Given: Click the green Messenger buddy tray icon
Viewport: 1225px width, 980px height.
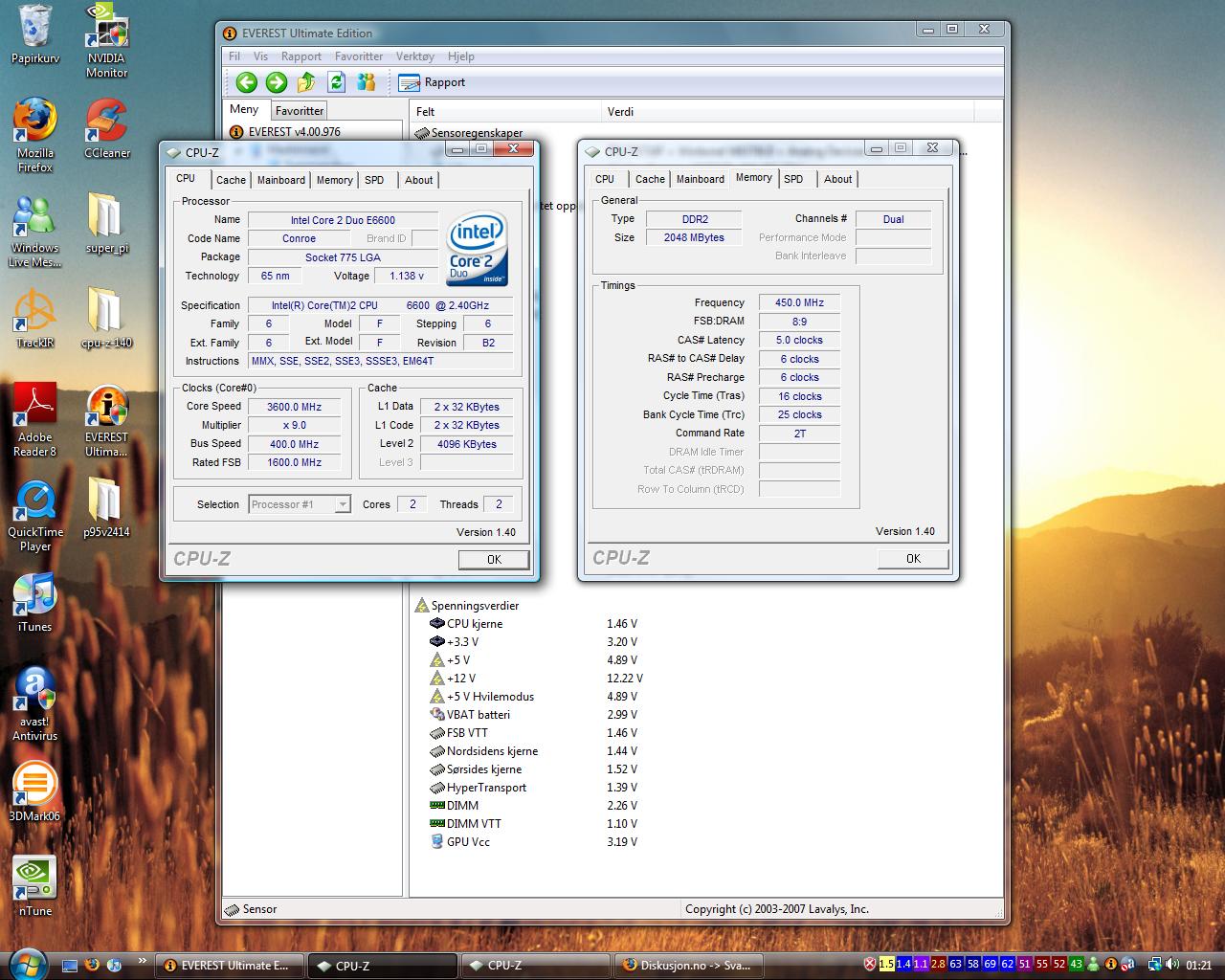Looking at the screenshot, I should point(1094,965).
